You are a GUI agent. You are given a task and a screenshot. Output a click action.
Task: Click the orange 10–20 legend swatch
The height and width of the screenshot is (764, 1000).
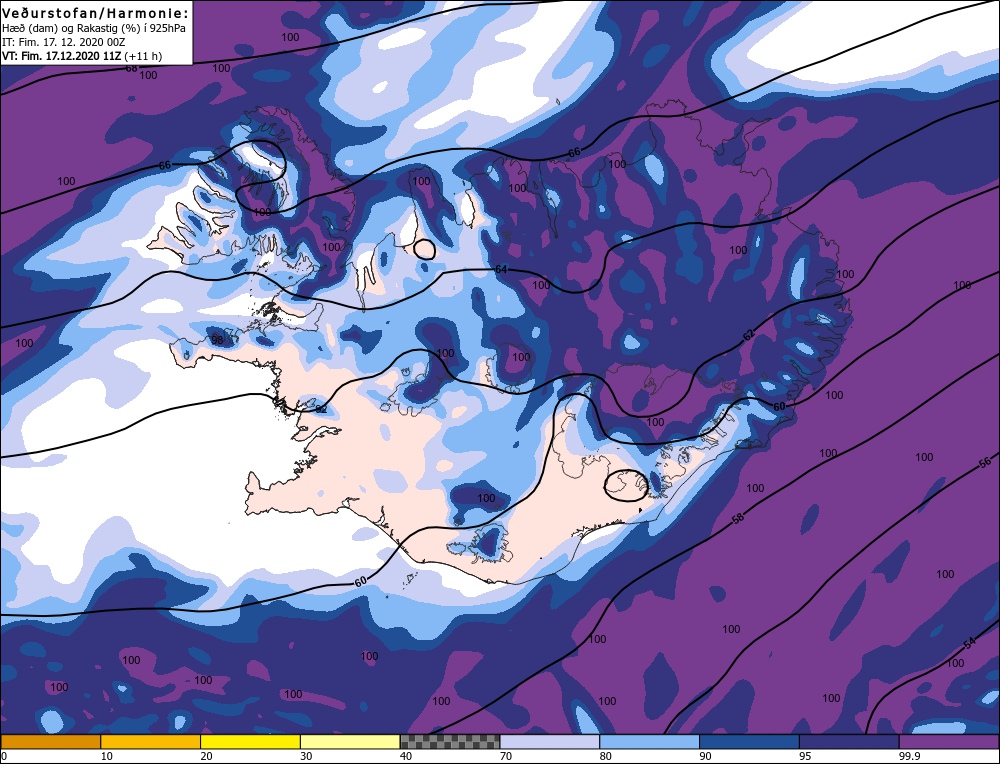pos(151,741)
